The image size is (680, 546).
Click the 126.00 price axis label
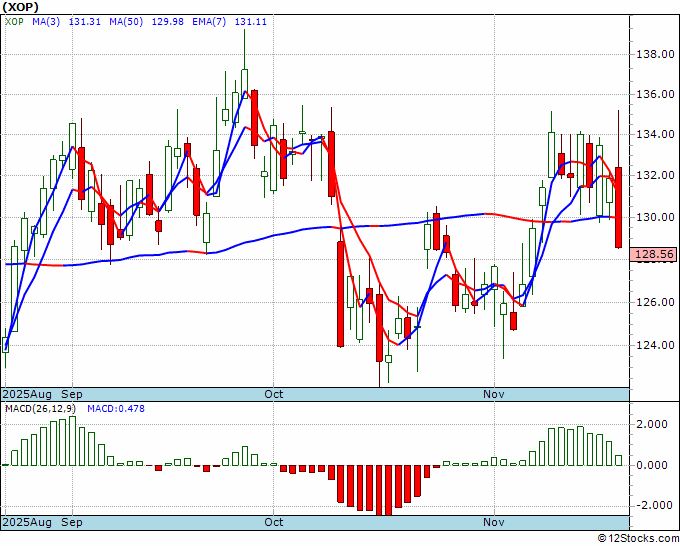coord(655,302)
